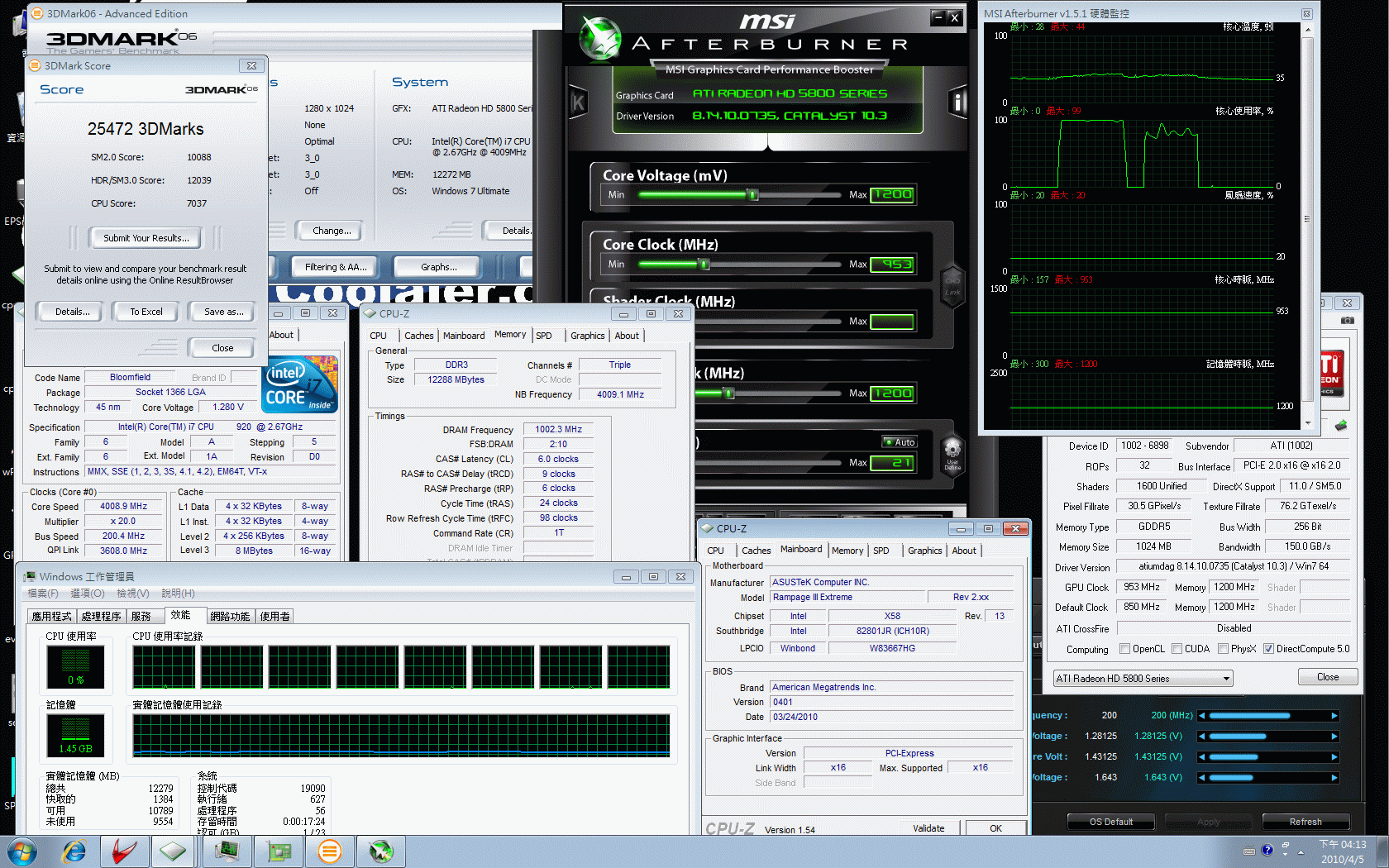Screen dimensions: 1389x868
Task: Click the GPU-Z camera screenshot icon
Action: [x=1347, y=320]
